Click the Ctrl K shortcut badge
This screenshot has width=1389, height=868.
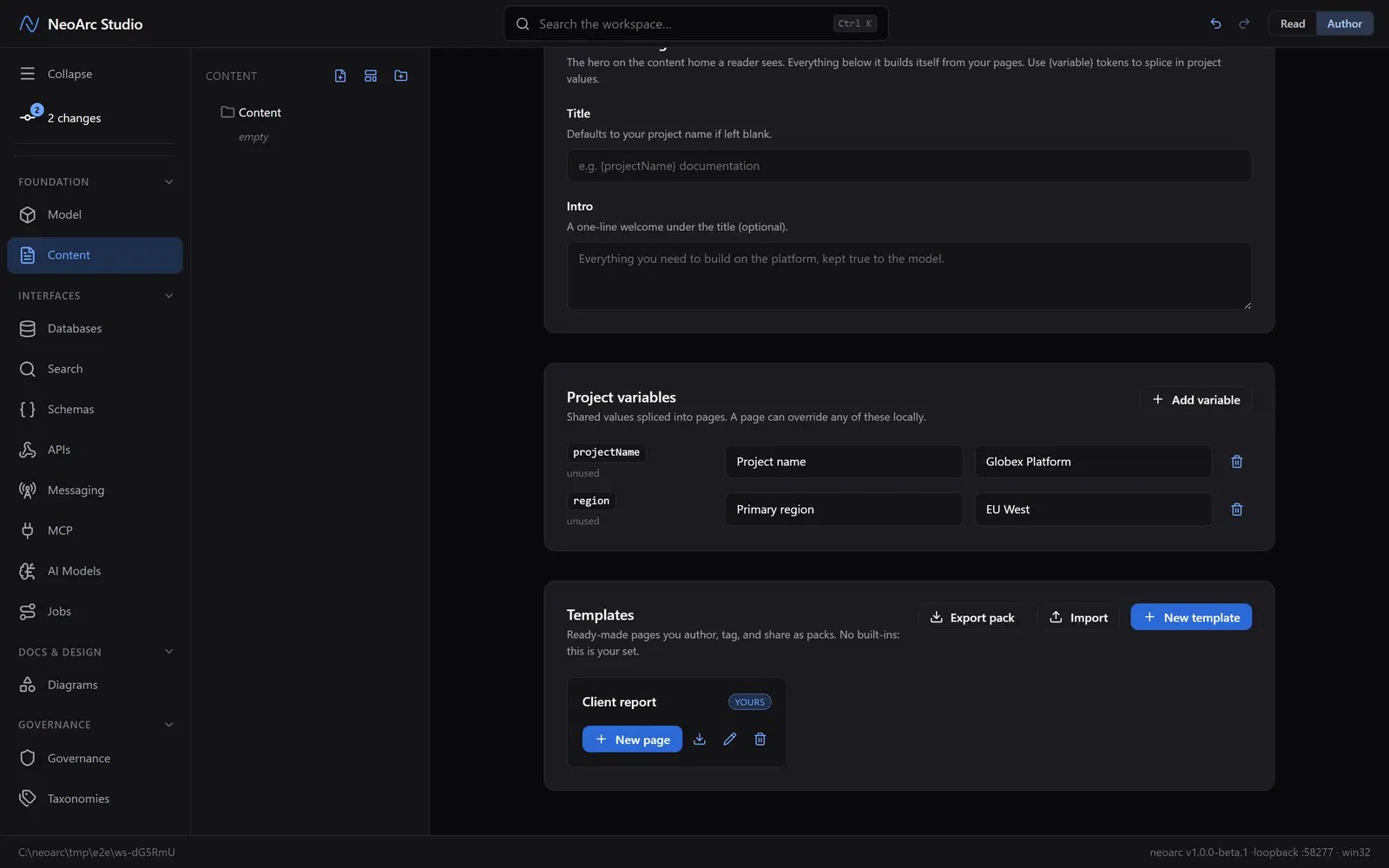[855, 23]
